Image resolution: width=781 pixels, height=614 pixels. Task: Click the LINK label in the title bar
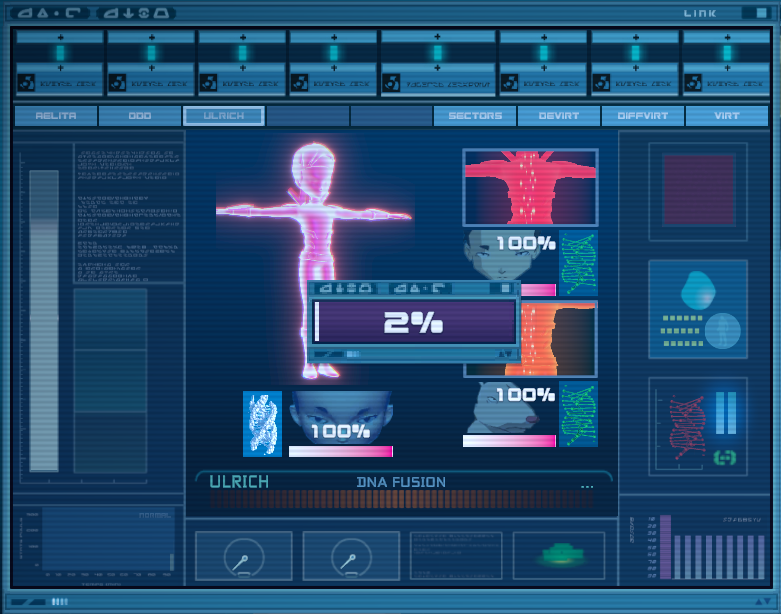pos(700,13)
